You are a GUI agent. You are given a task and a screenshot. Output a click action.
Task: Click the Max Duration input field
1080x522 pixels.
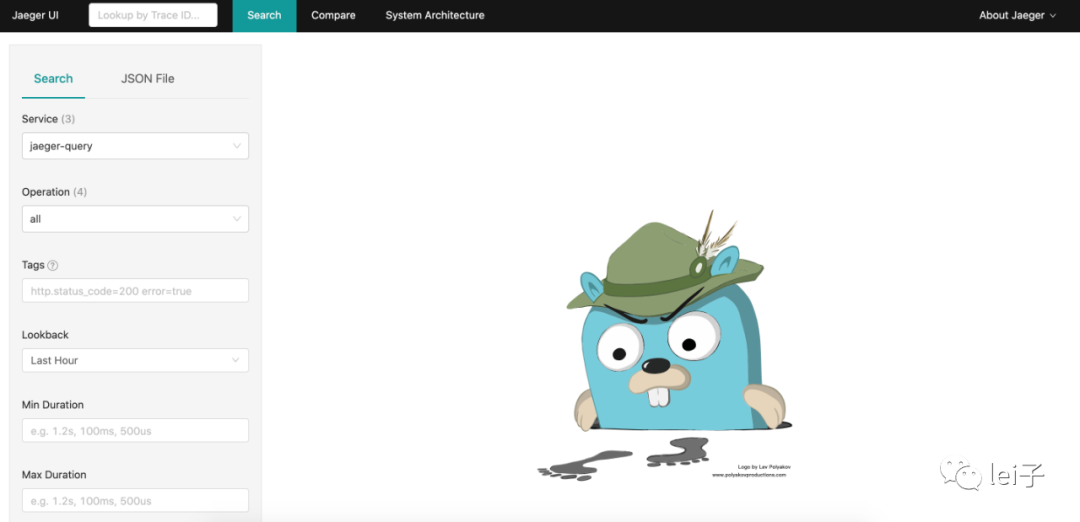click(135, 501)
